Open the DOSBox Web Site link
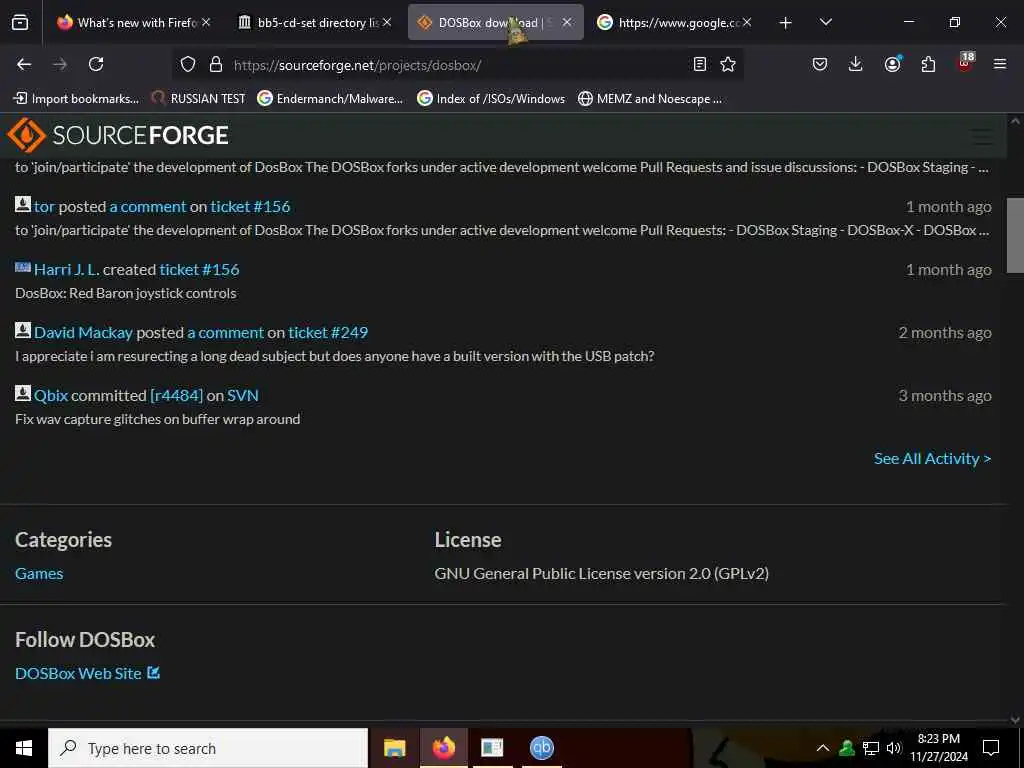 click(78, 673)
